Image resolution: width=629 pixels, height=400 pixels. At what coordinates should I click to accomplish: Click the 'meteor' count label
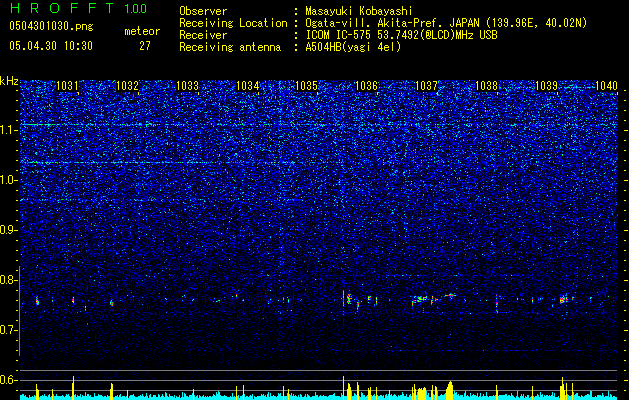pos(142,31)
